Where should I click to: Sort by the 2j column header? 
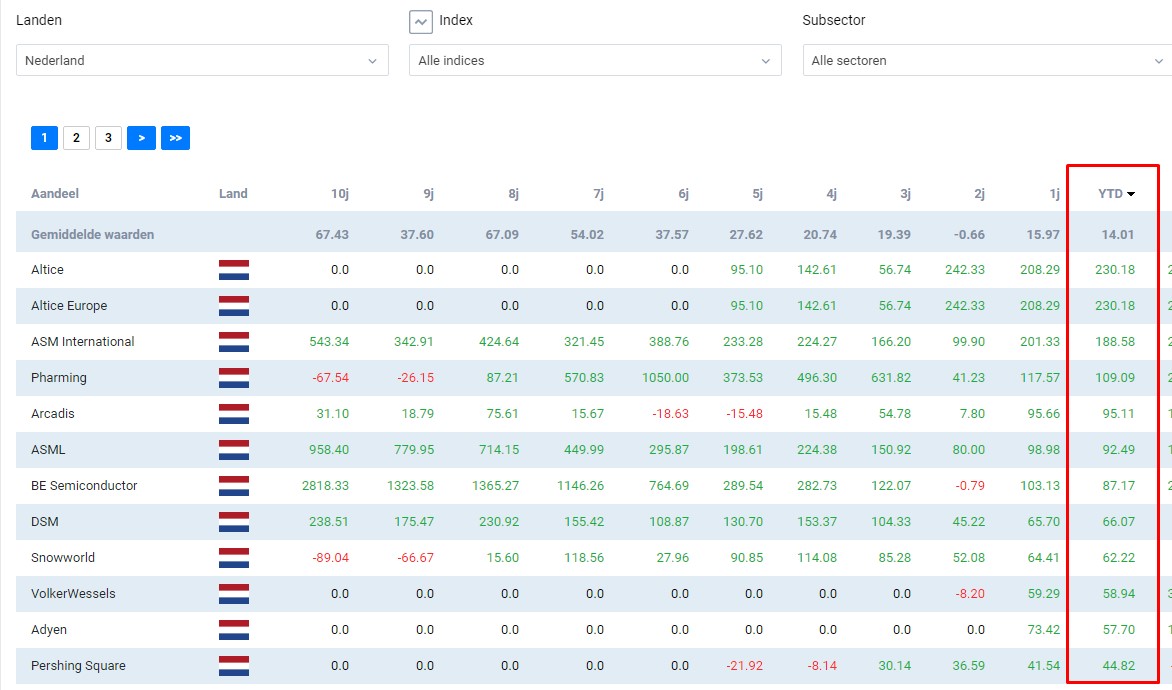979,194
